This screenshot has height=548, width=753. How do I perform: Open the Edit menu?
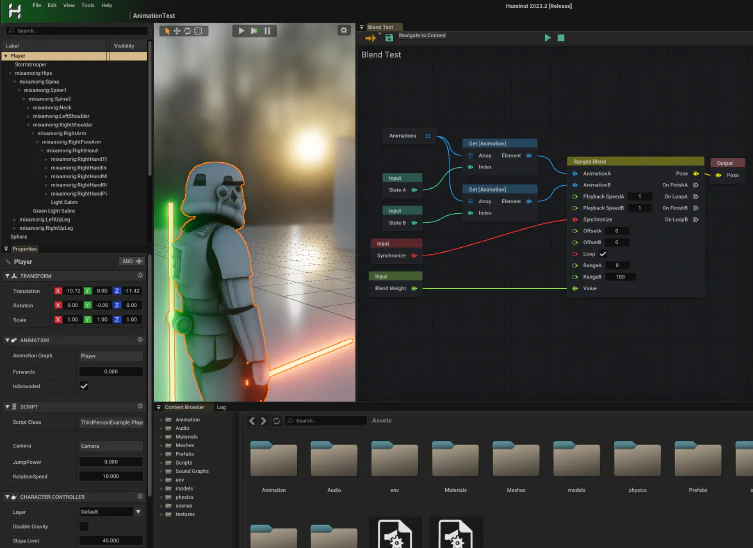pyautogui.click(x=52, y=5)
